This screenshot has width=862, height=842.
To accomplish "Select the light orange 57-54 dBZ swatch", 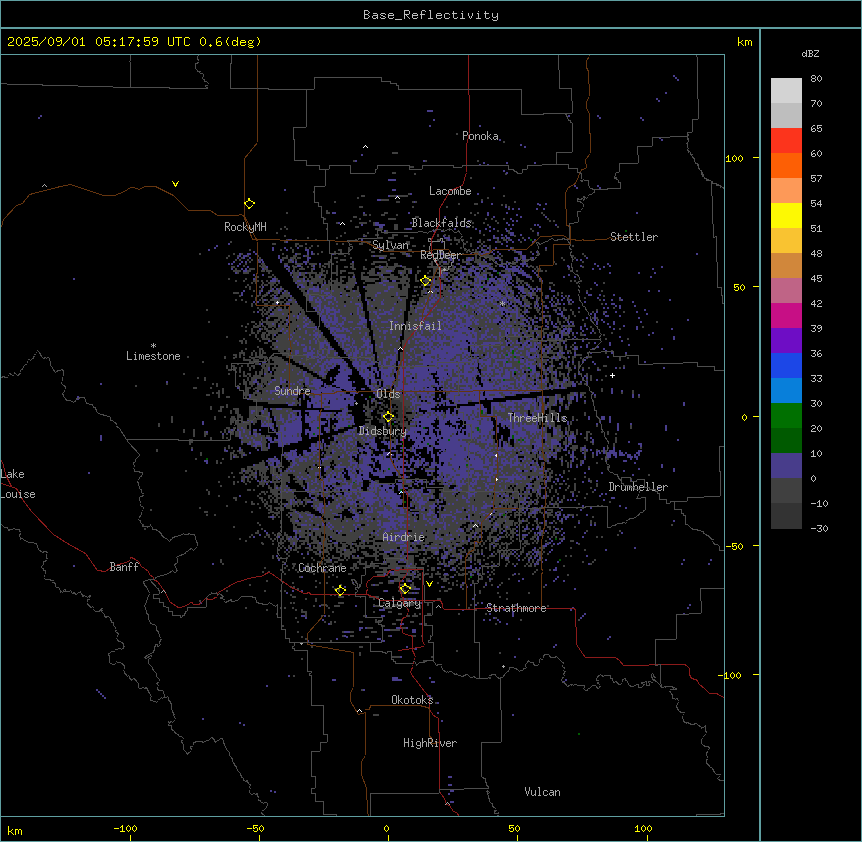I will 786,190.
